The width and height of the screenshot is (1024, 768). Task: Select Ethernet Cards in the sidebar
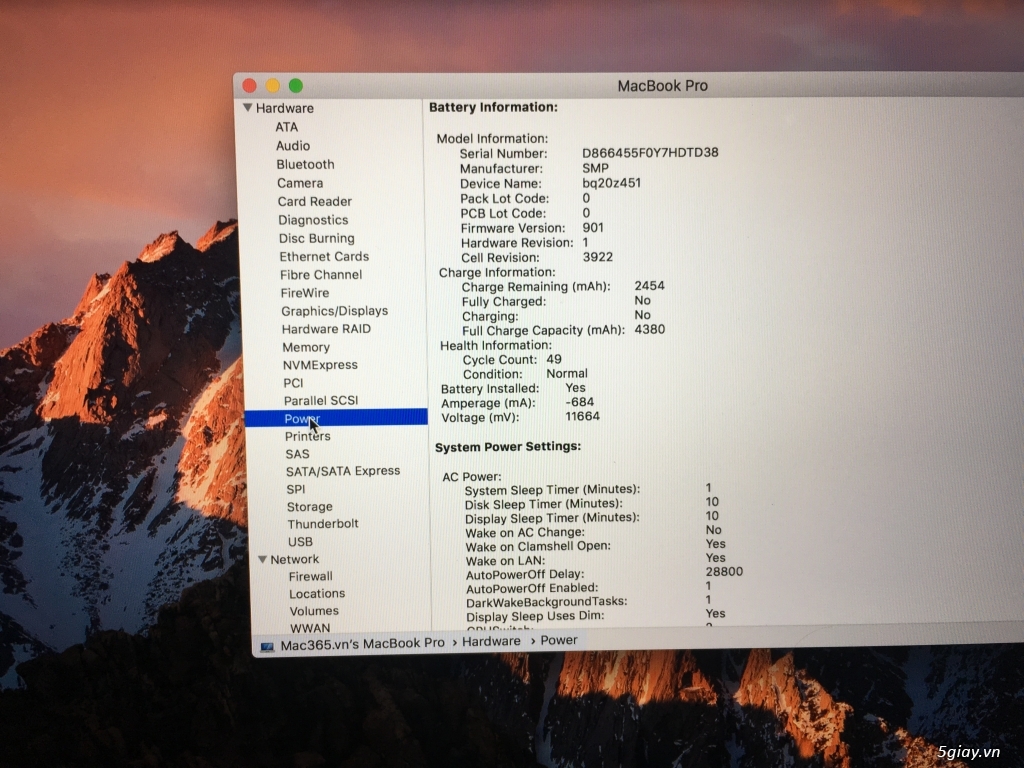click(x=324, y=257)
